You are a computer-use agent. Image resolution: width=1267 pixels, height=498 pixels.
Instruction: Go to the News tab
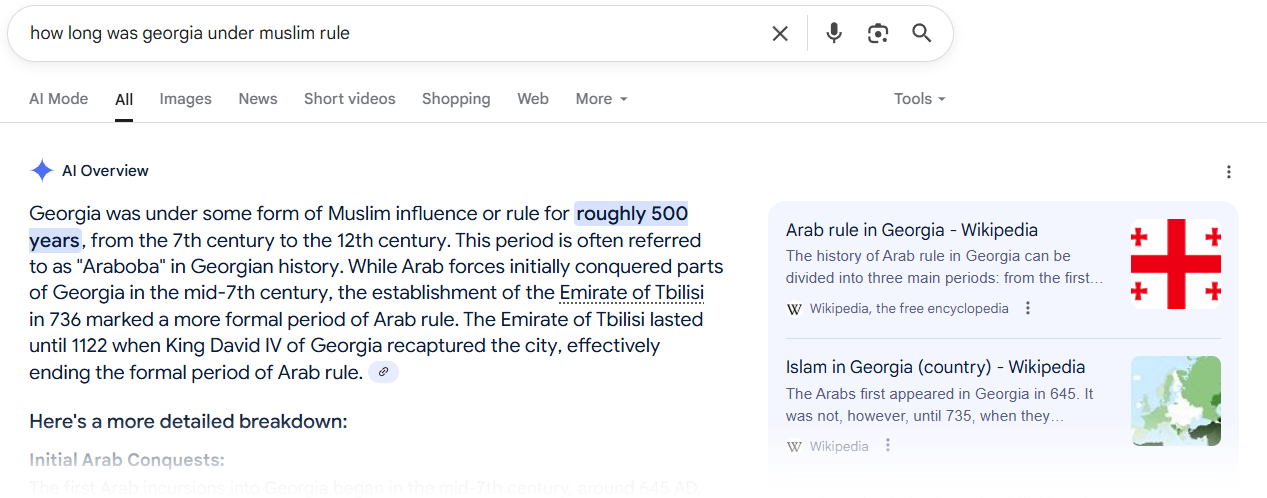(x=258, y=99)
